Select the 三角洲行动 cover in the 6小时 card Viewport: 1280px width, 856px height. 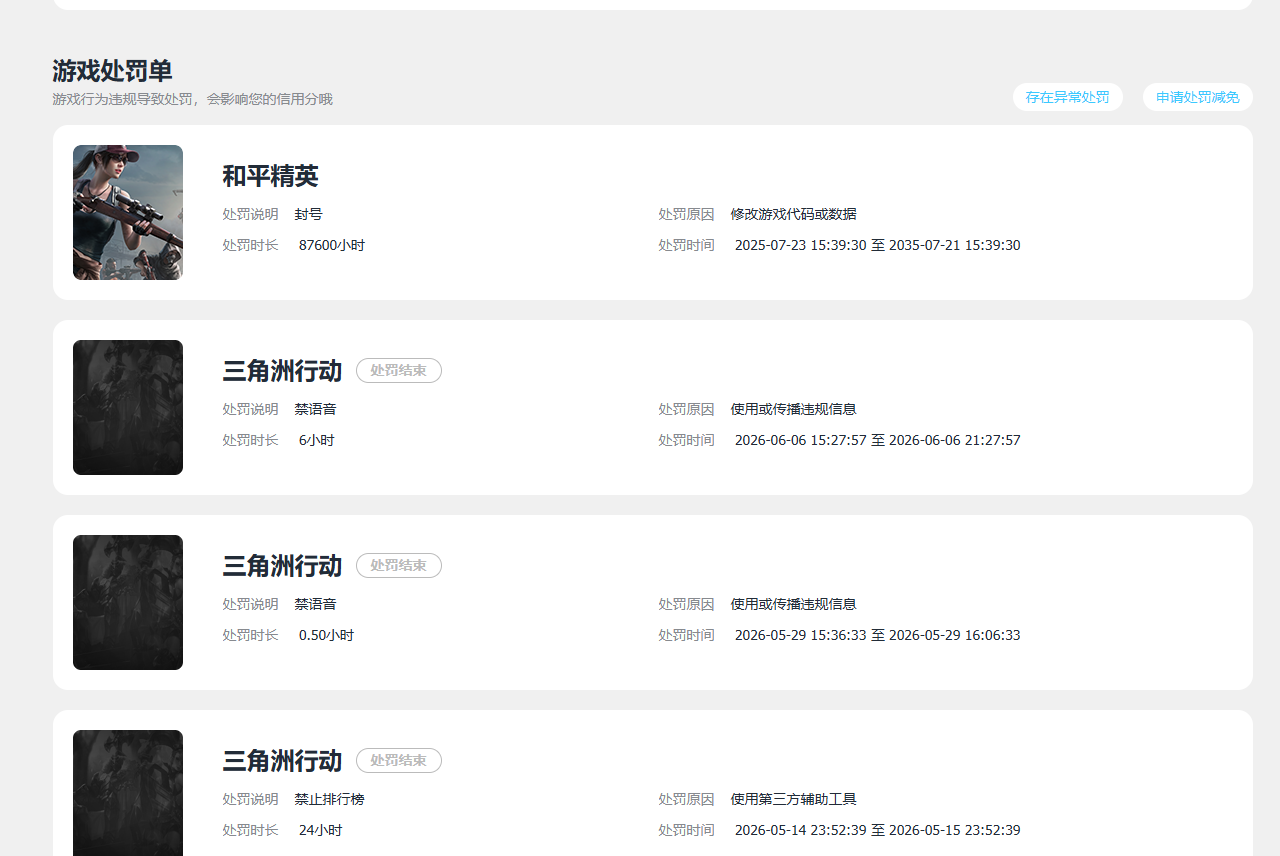(128, 407)
